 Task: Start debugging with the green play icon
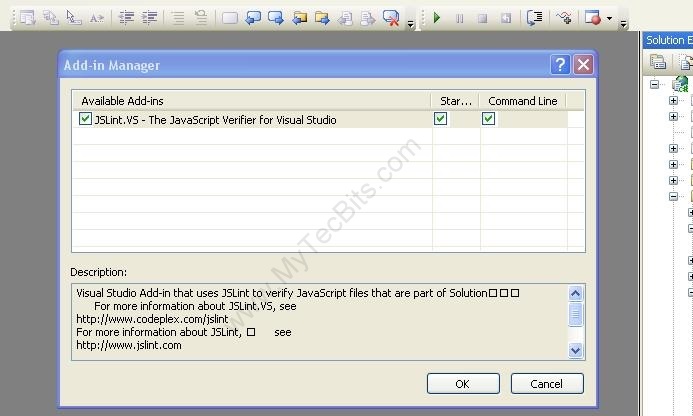437,18
